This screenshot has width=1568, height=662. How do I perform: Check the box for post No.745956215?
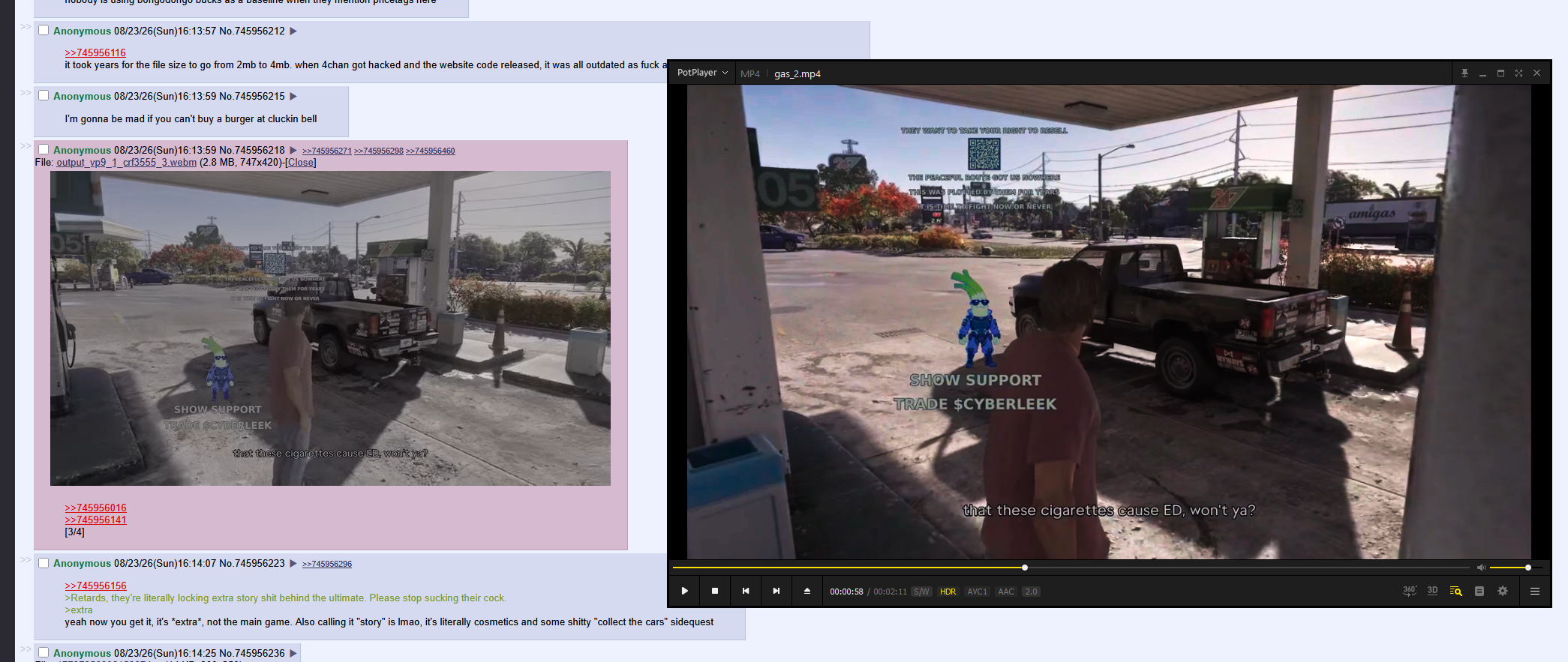pos(44,95)
